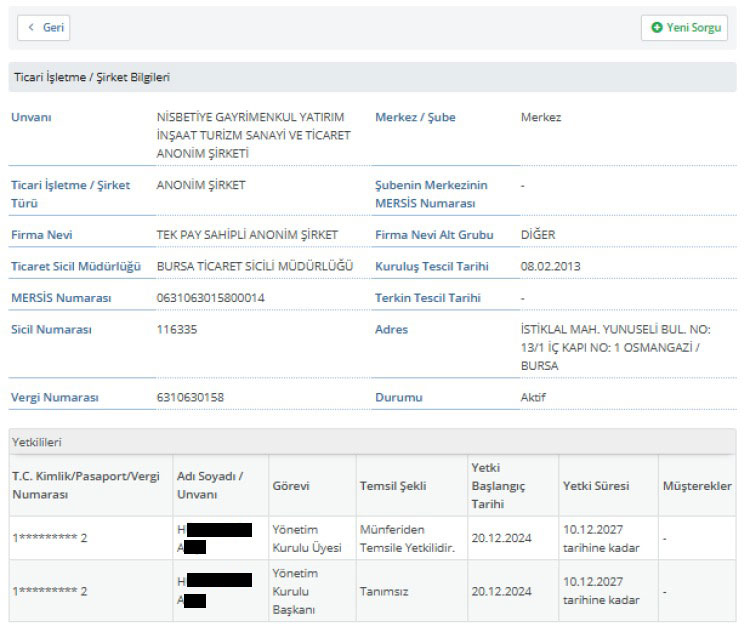Select the İSTİKLAL MAH. address text
This screenshot has width=750, height=638.
(x=624, y=347)
